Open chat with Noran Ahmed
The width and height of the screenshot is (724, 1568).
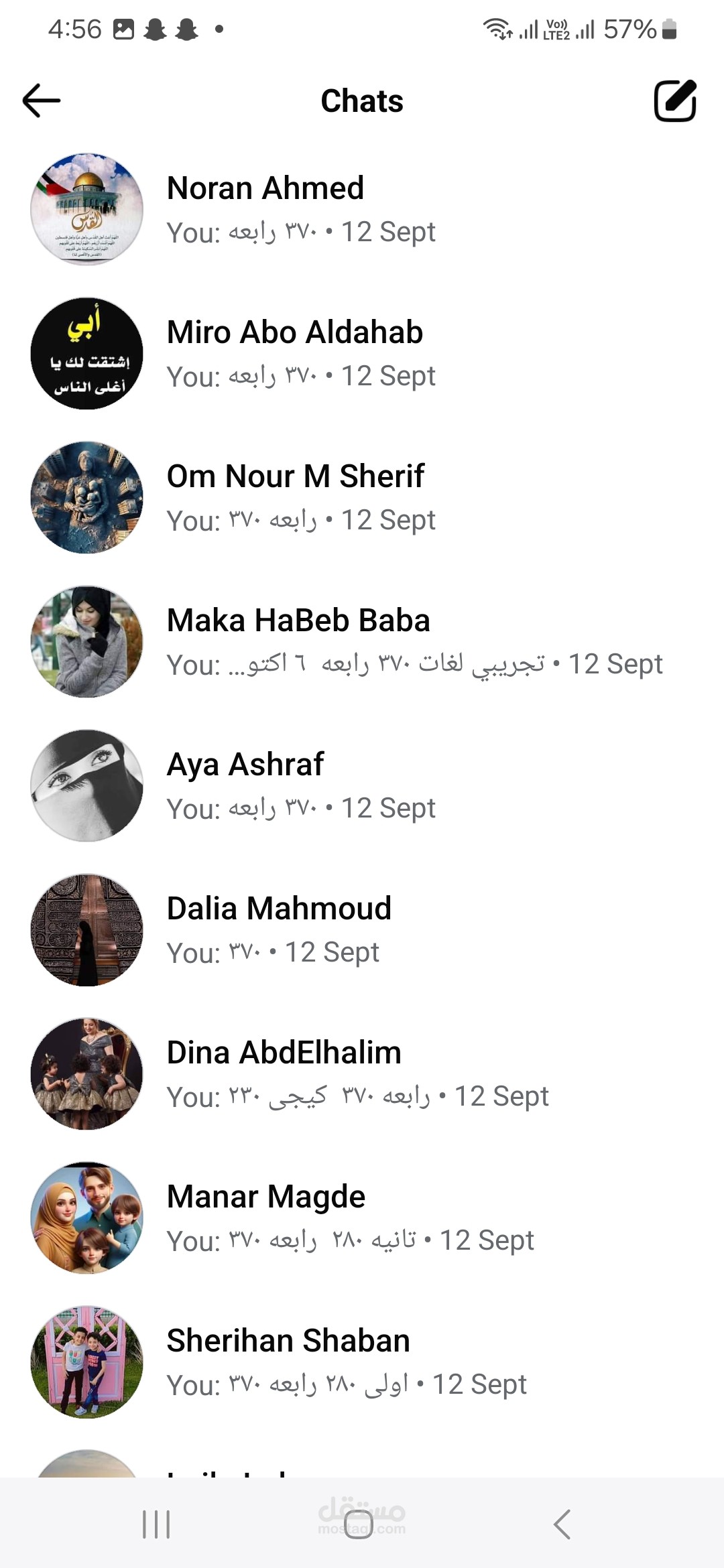tap(362, 209)
